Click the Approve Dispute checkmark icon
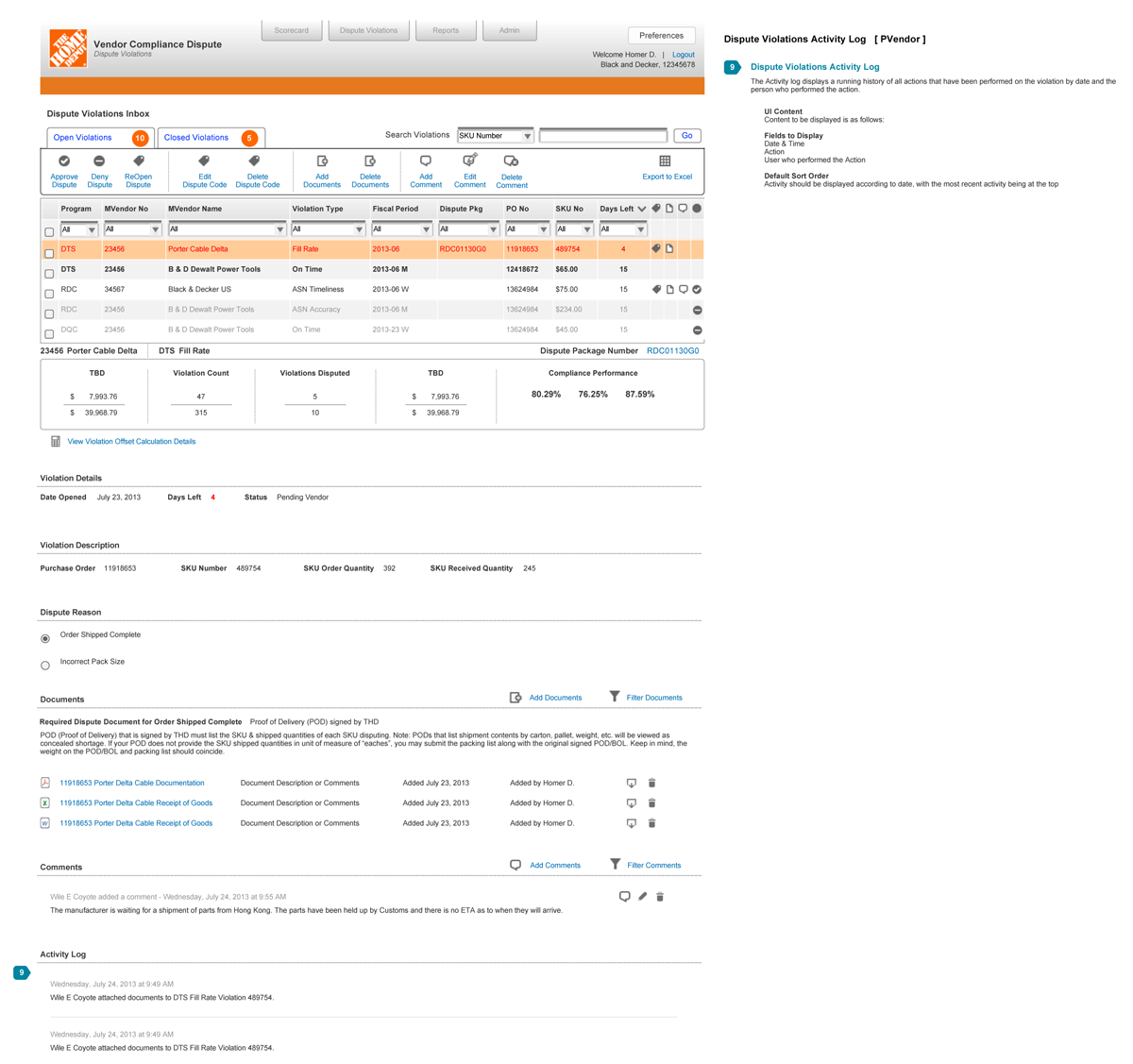The width and height of the screenshot is (1133, 1064). 64,161
